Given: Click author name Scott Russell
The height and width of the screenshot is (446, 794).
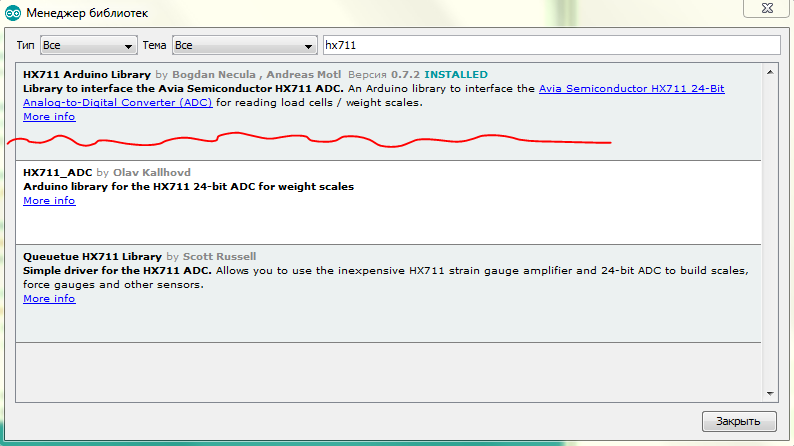Looking at the screenshot, I should click(219, 257).
